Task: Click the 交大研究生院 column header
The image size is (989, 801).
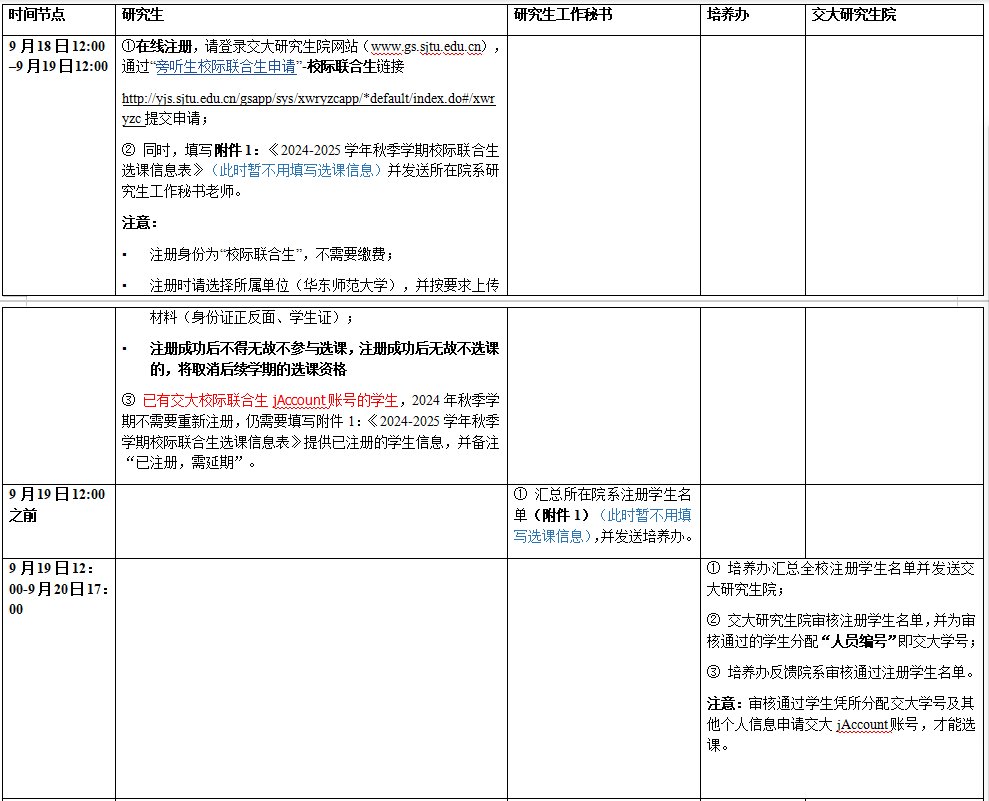Action: 853,15
